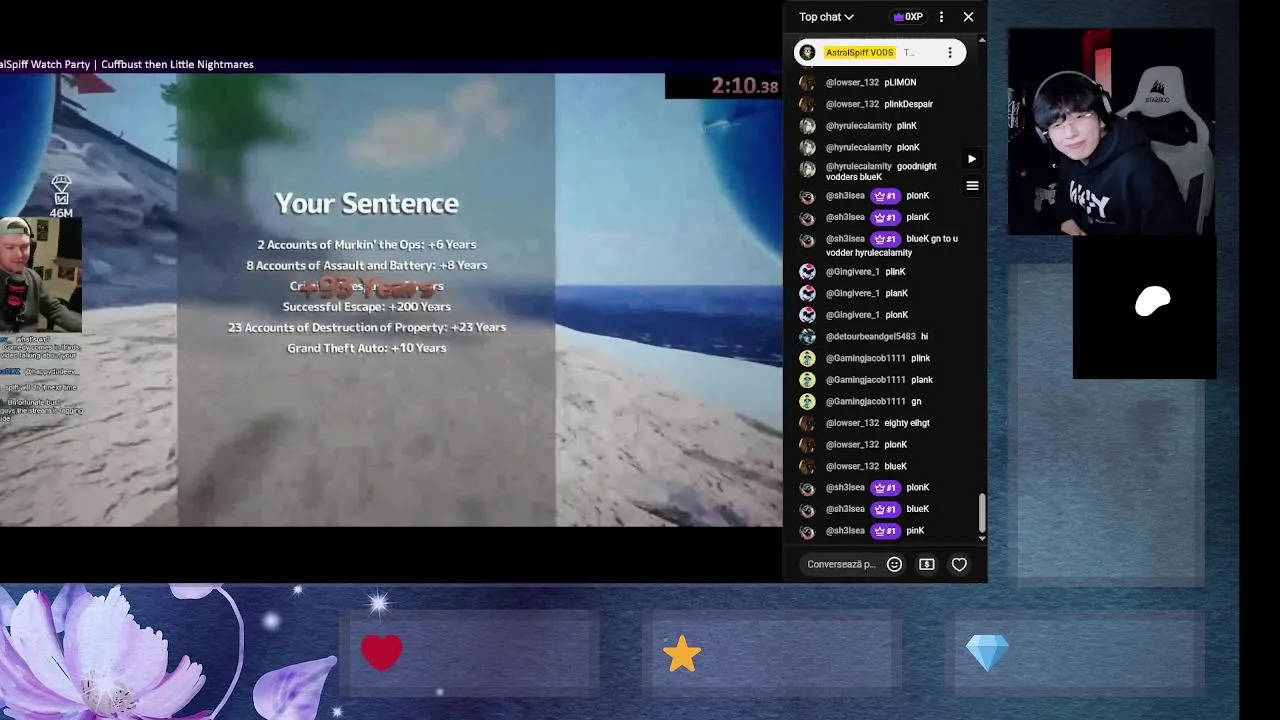Click the play button beside chat
The height and width of the screenshot is (720, 1280).
(971, 158)
